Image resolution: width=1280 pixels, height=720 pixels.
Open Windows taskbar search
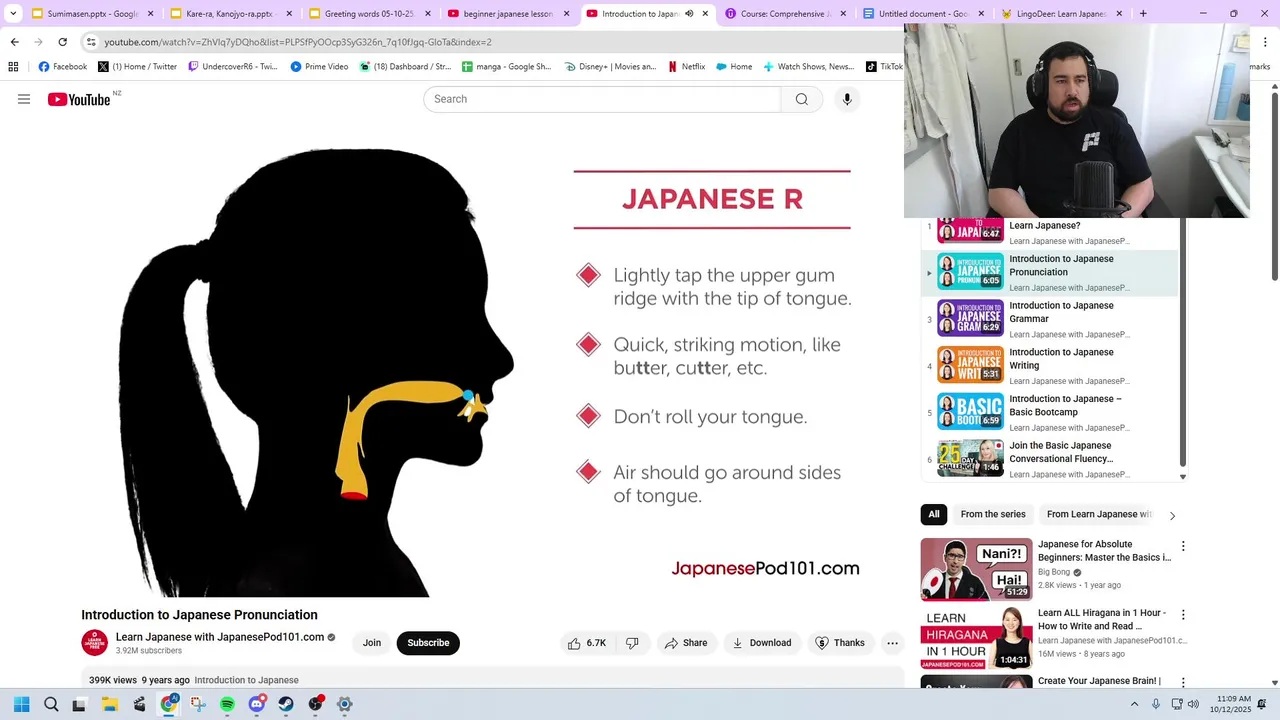pyautogui.click(x=51, y=704)
